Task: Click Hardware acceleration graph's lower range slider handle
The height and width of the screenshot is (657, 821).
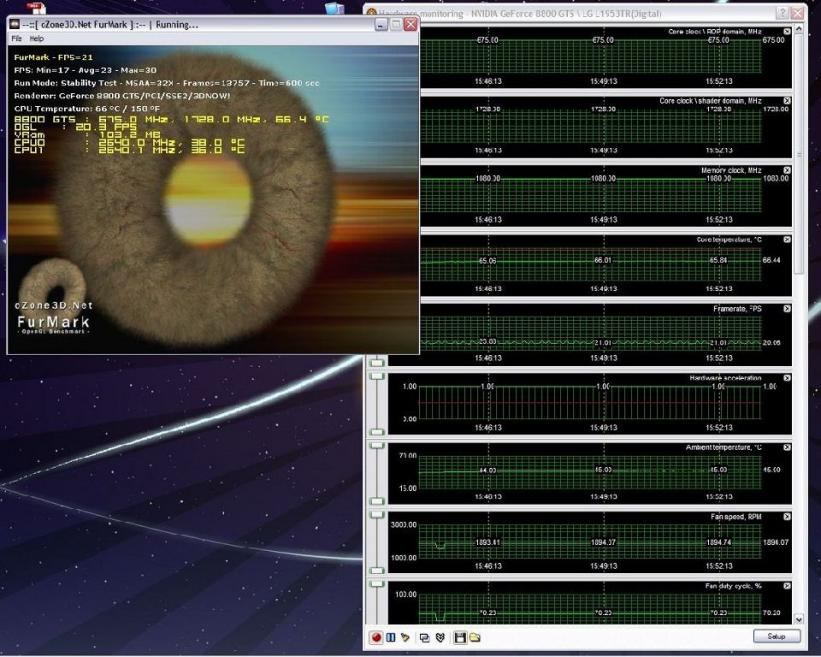Action: coord(377,432)
